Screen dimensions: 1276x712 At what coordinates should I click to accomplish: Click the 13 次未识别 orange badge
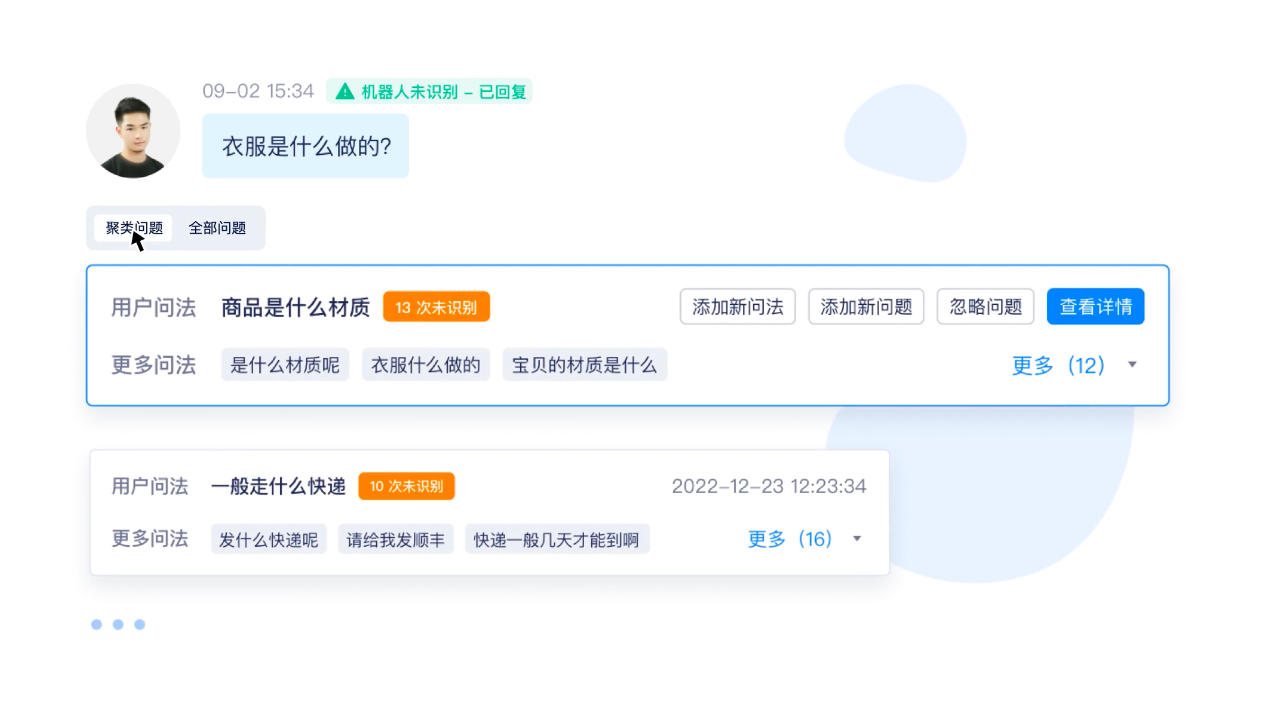point(436,307)
